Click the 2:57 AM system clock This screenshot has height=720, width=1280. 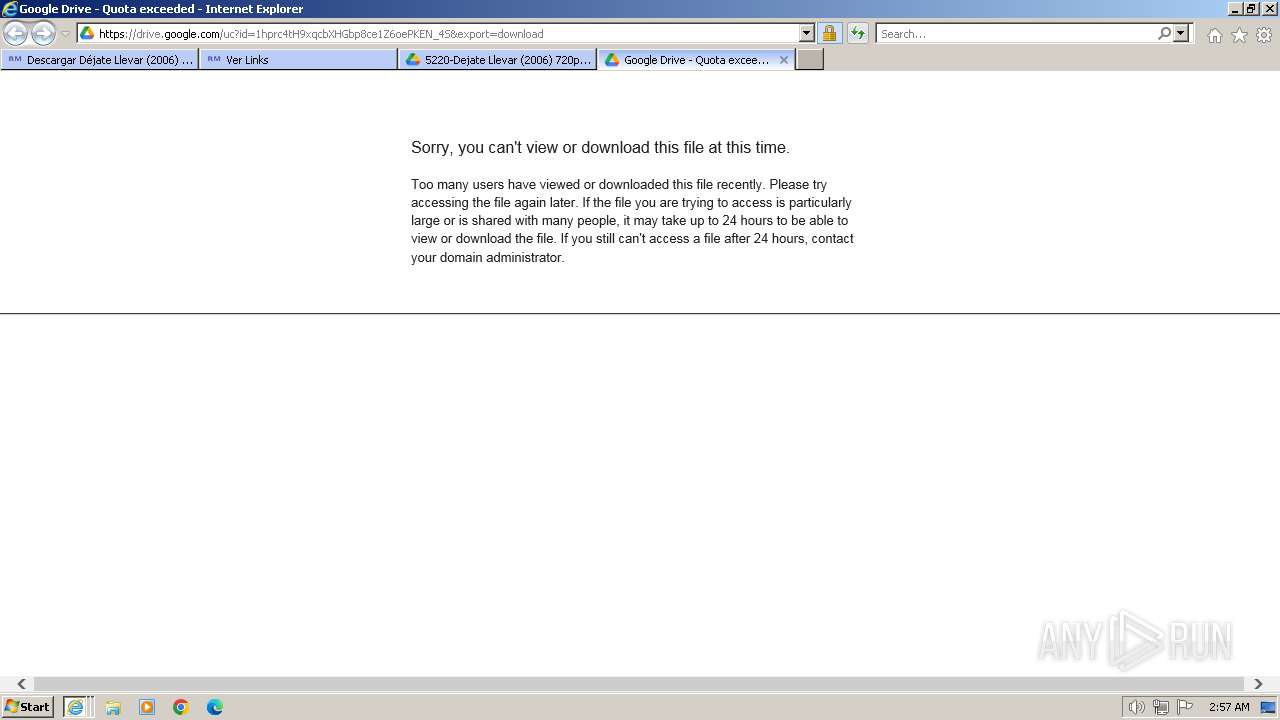(x=1229, y=707)
